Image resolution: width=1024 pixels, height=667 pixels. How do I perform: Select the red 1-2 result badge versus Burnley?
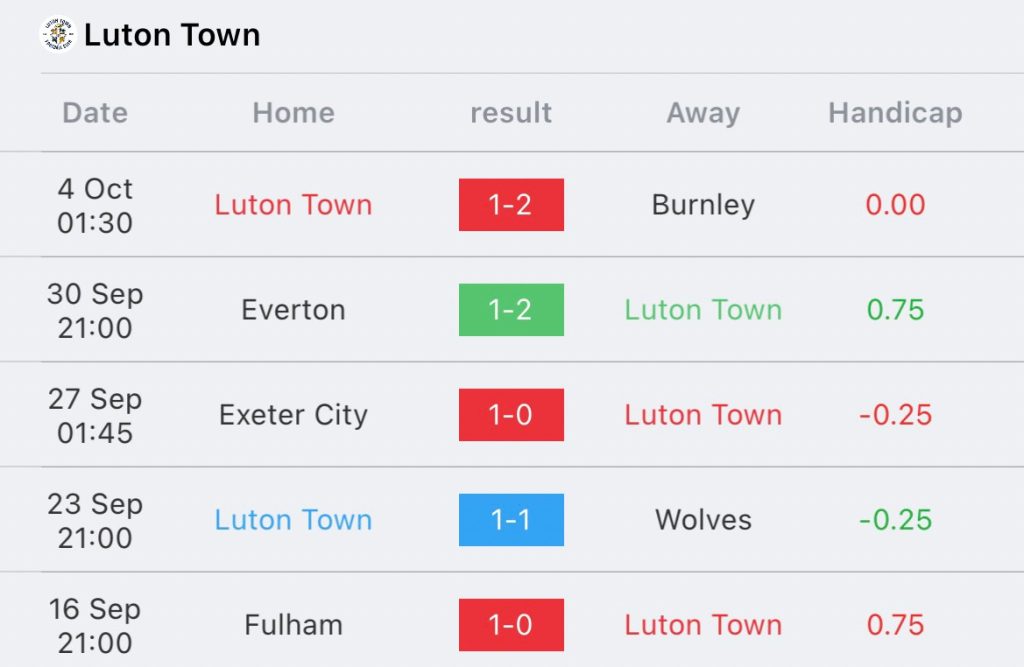(511, 204)
